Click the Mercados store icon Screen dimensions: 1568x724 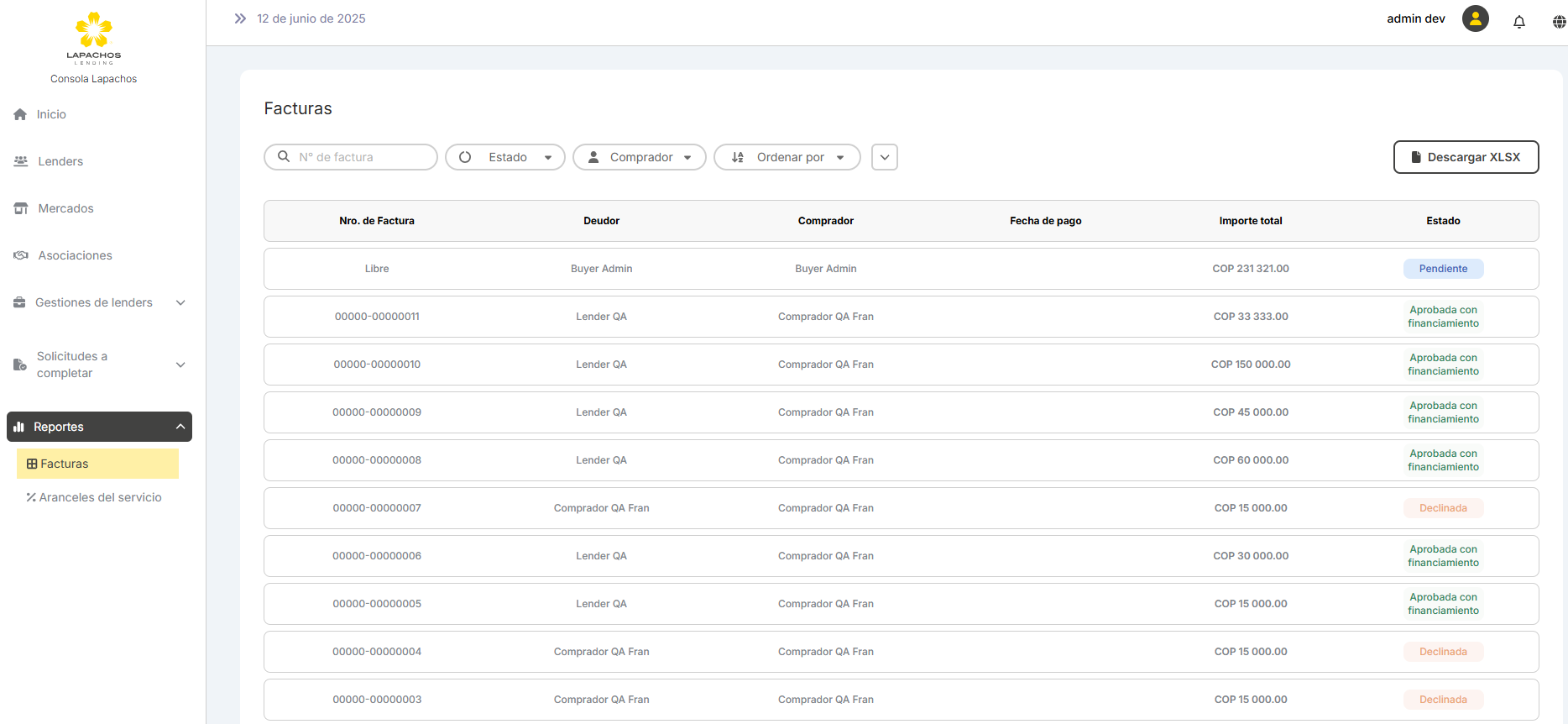click(21, 208)
